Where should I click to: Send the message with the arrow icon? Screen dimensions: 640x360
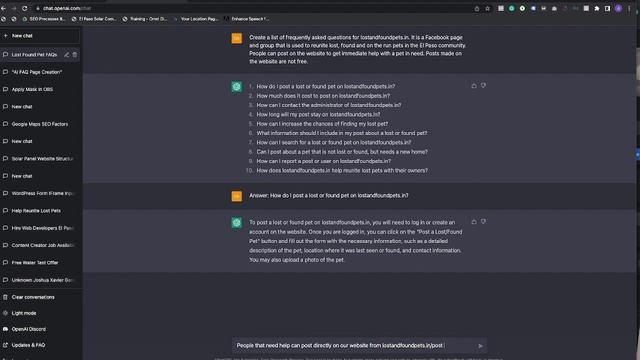click(480, 346)
